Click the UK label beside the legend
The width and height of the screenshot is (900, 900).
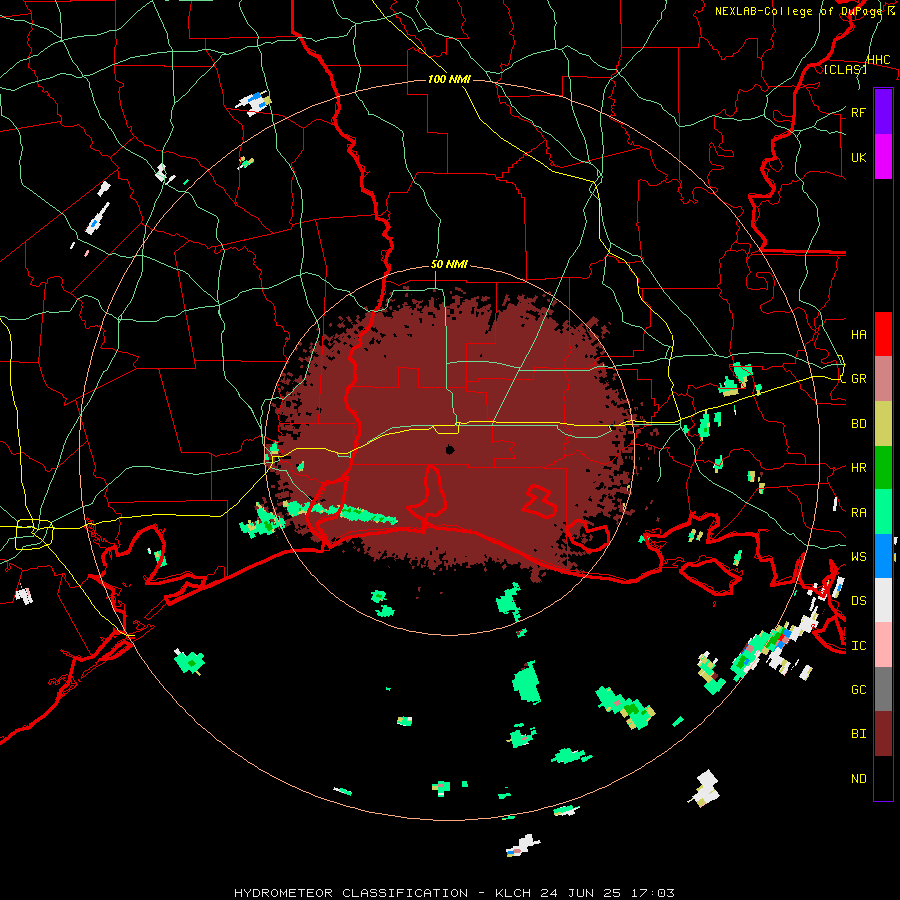point(858,157)
